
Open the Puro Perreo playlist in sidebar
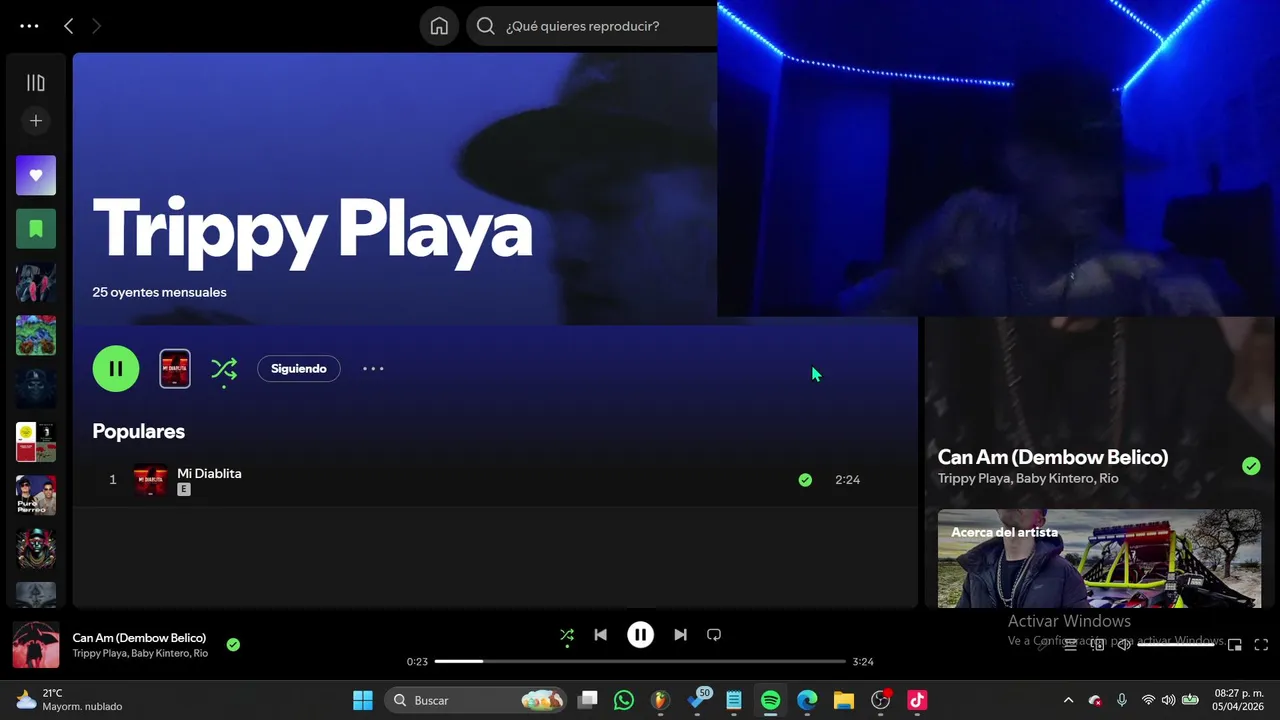click(x=36, y=495)
